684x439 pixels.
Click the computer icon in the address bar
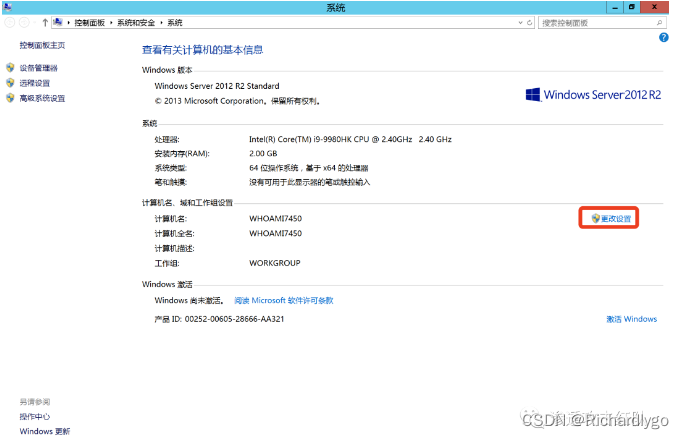[58, 22]
